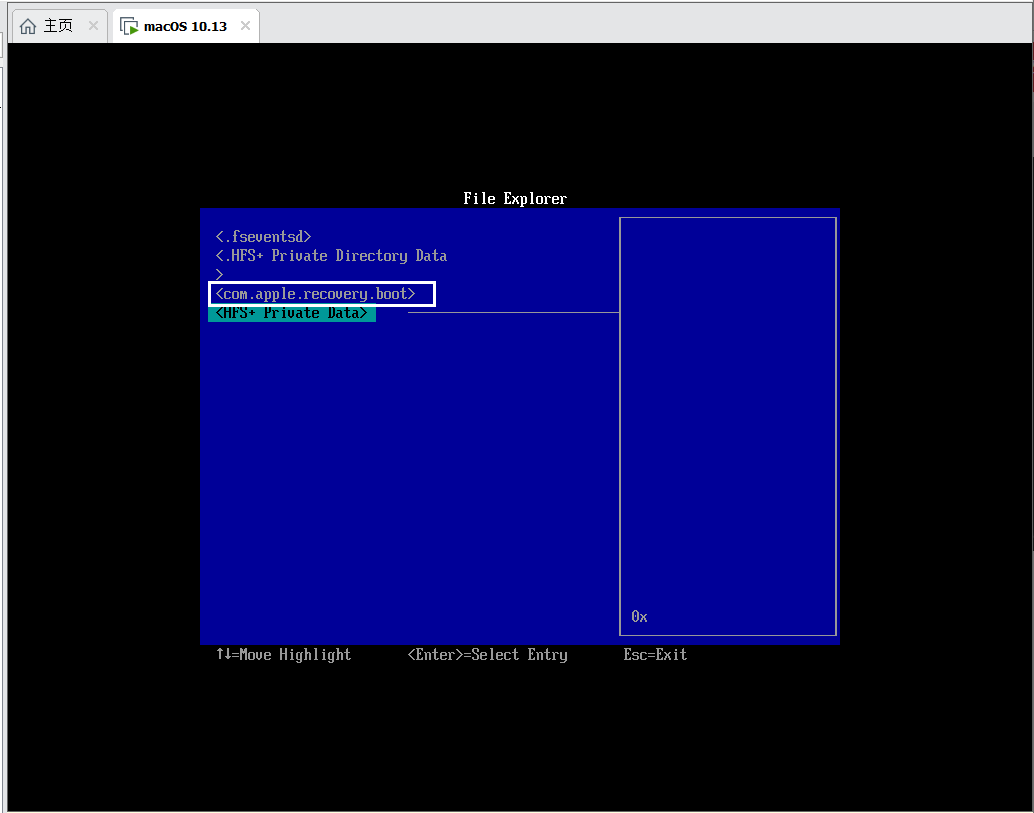Close the macOS 10.13 tab

[245, 26]
